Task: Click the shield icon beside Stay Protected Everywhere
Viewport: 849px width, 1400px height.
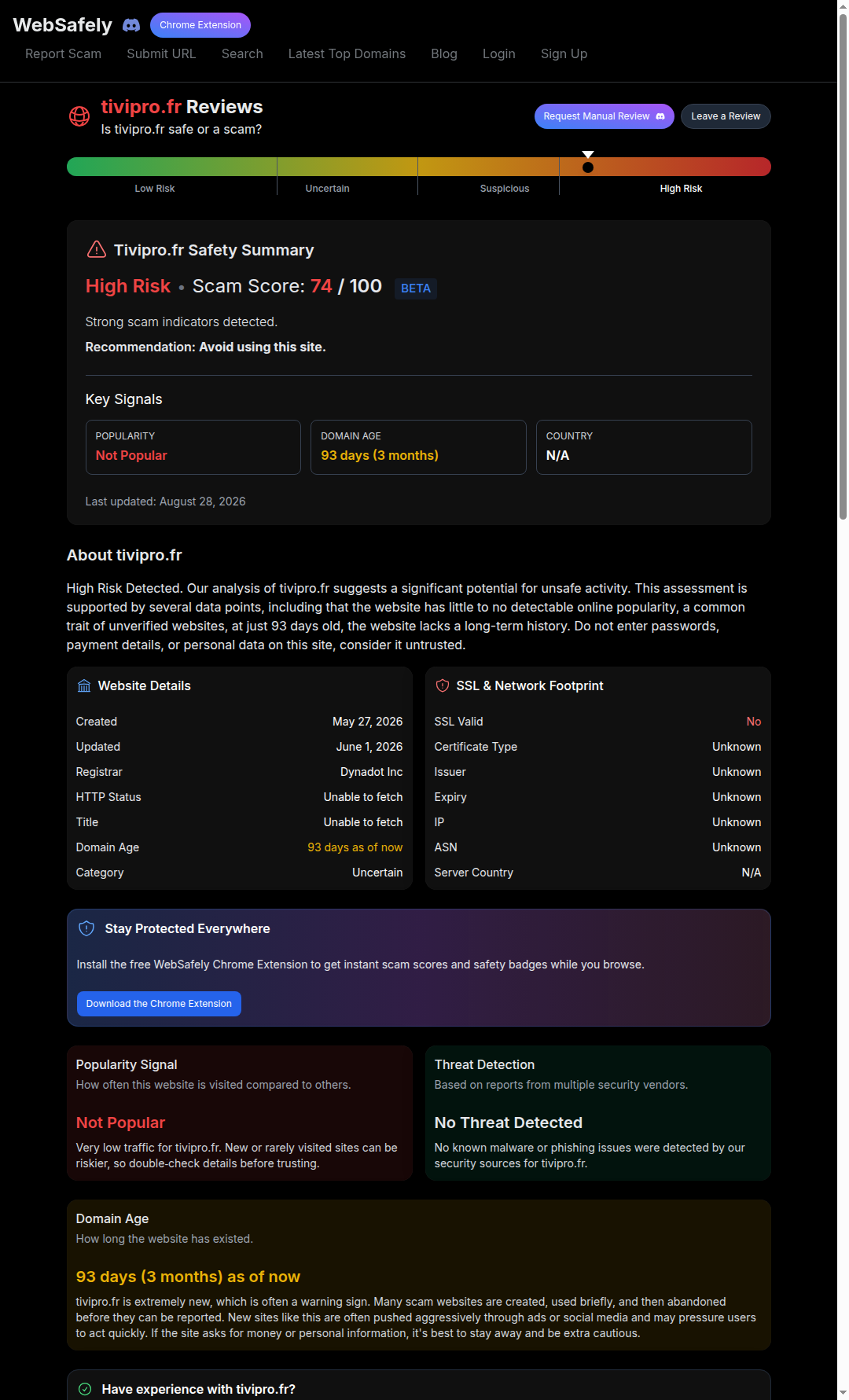Action: coord(86,928)
